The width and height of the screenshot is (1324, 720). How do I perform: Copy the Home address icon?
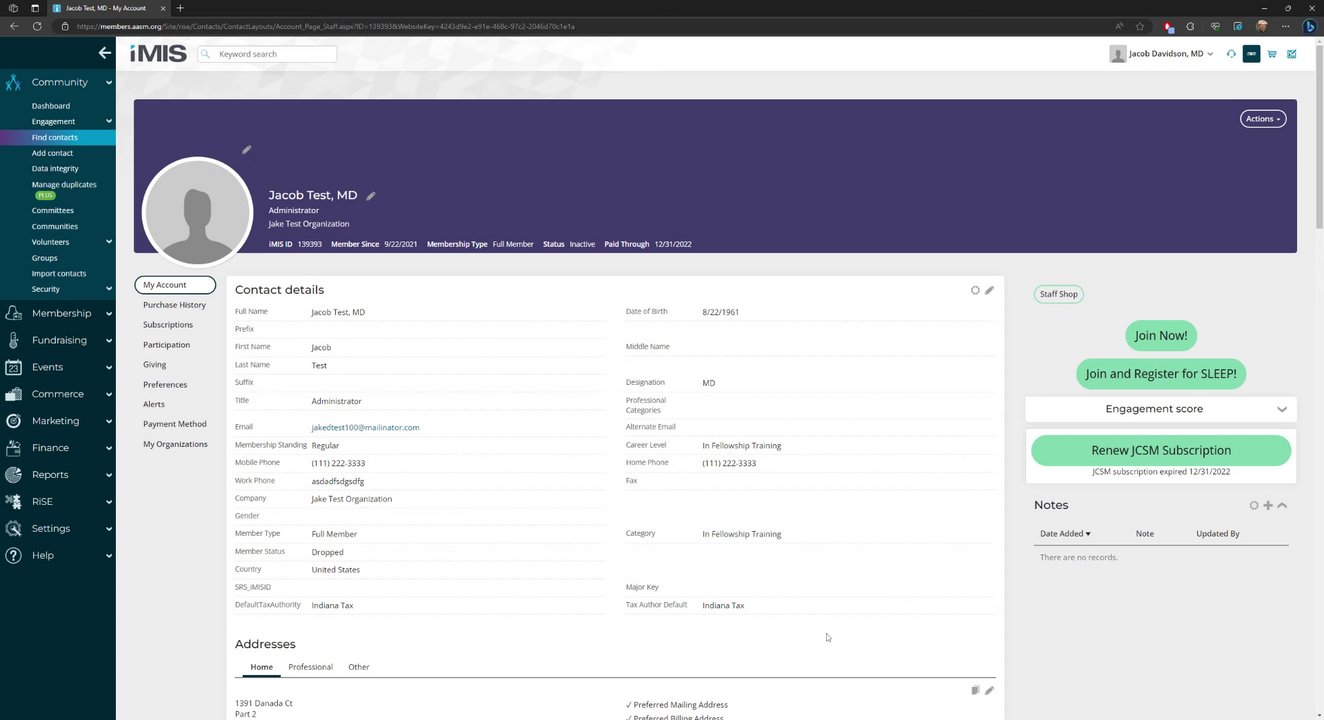[975, 690]
